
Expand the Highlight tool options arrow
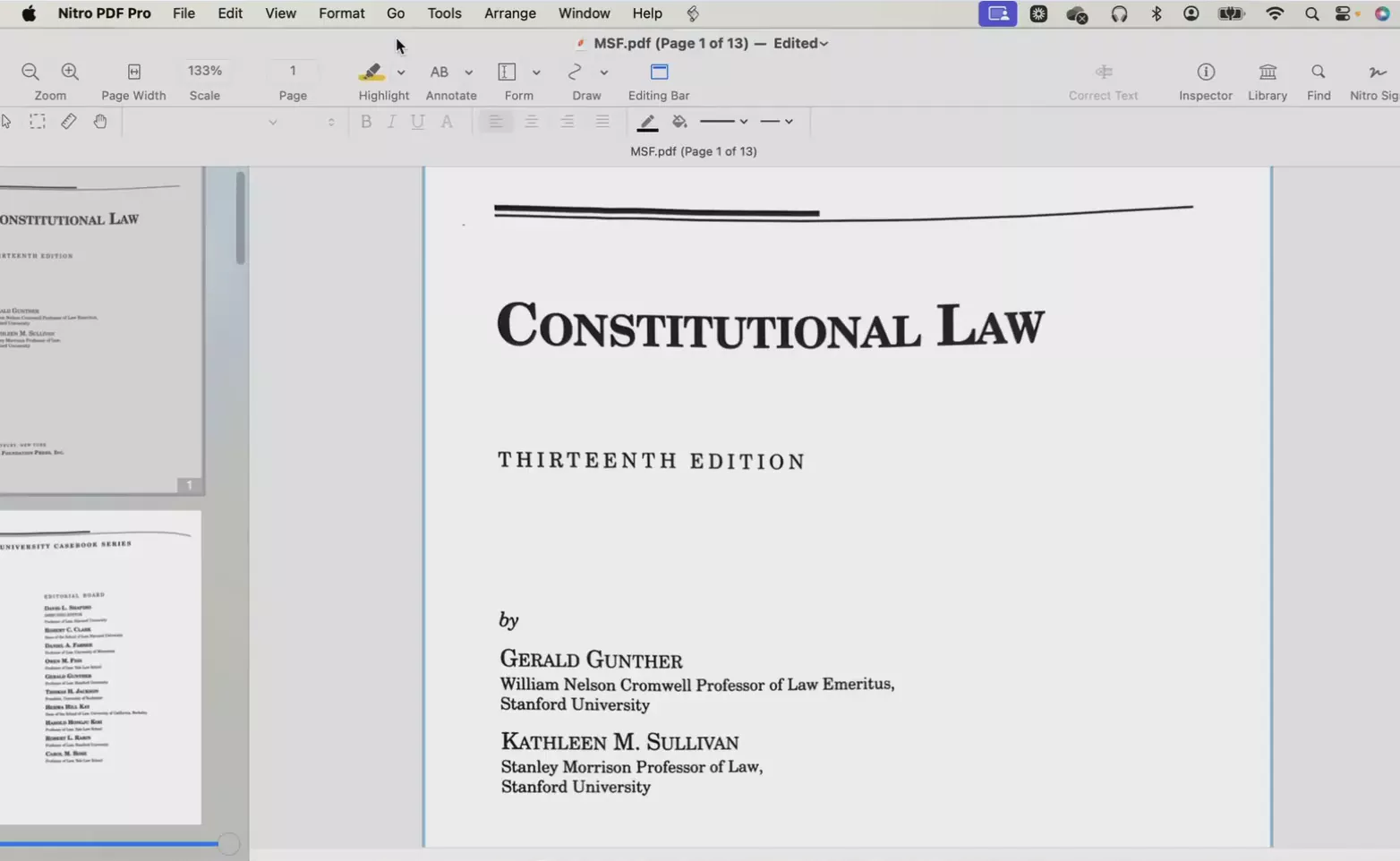pyautogui.click(x=401, y=72)
